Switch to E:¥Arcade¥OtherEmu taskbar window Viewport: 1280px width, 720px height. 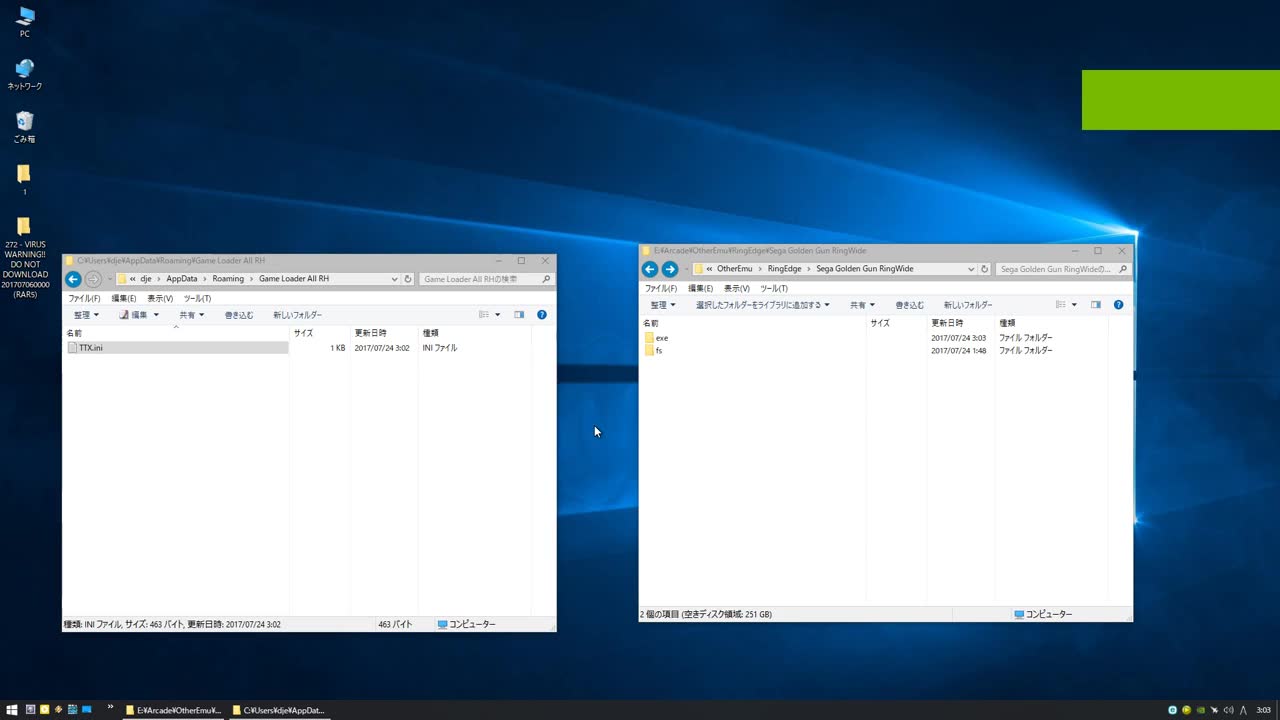coord(173,710)
